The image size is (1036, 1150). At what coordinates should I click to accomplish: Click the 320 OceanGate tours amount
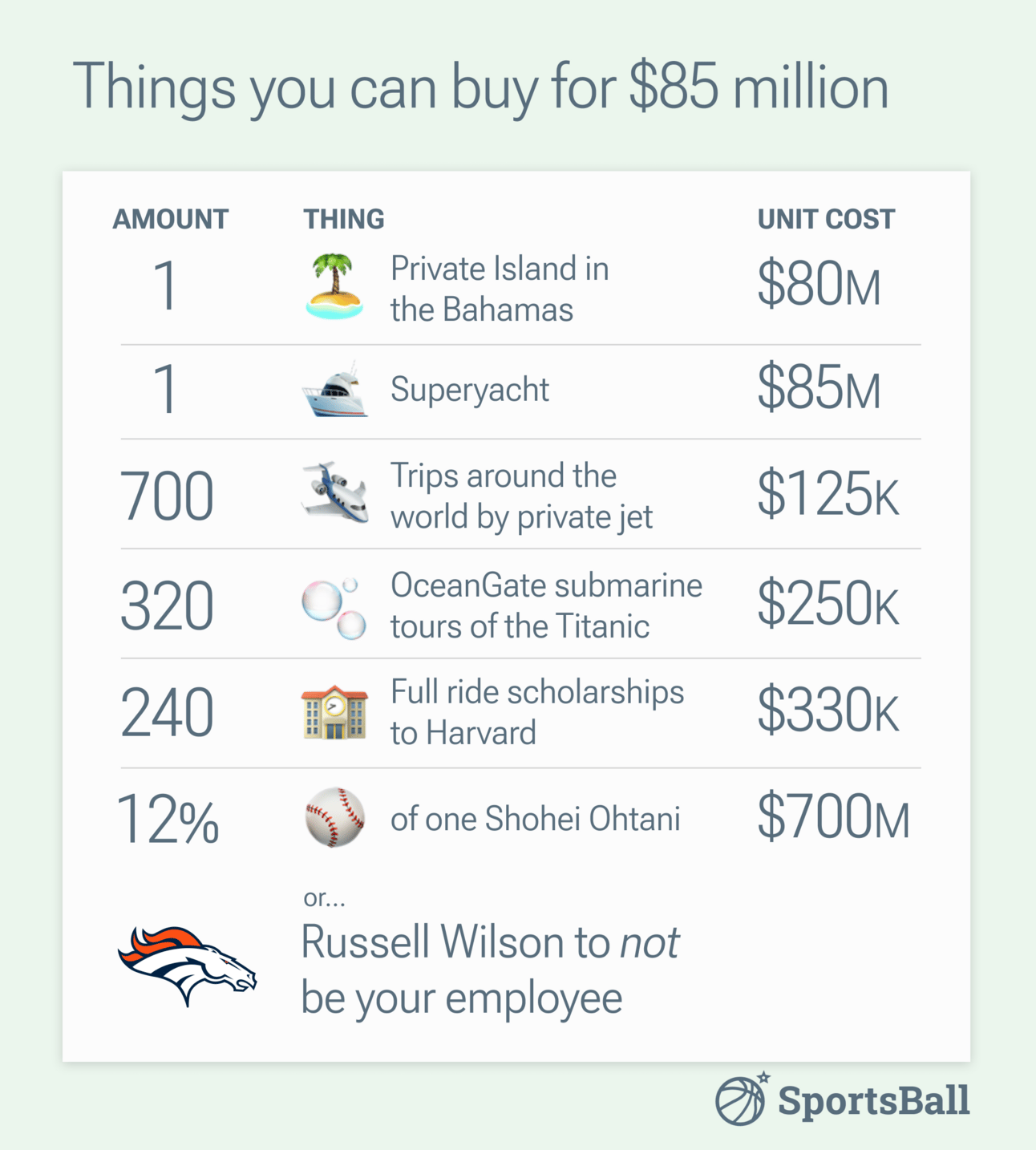coord(167,606)
